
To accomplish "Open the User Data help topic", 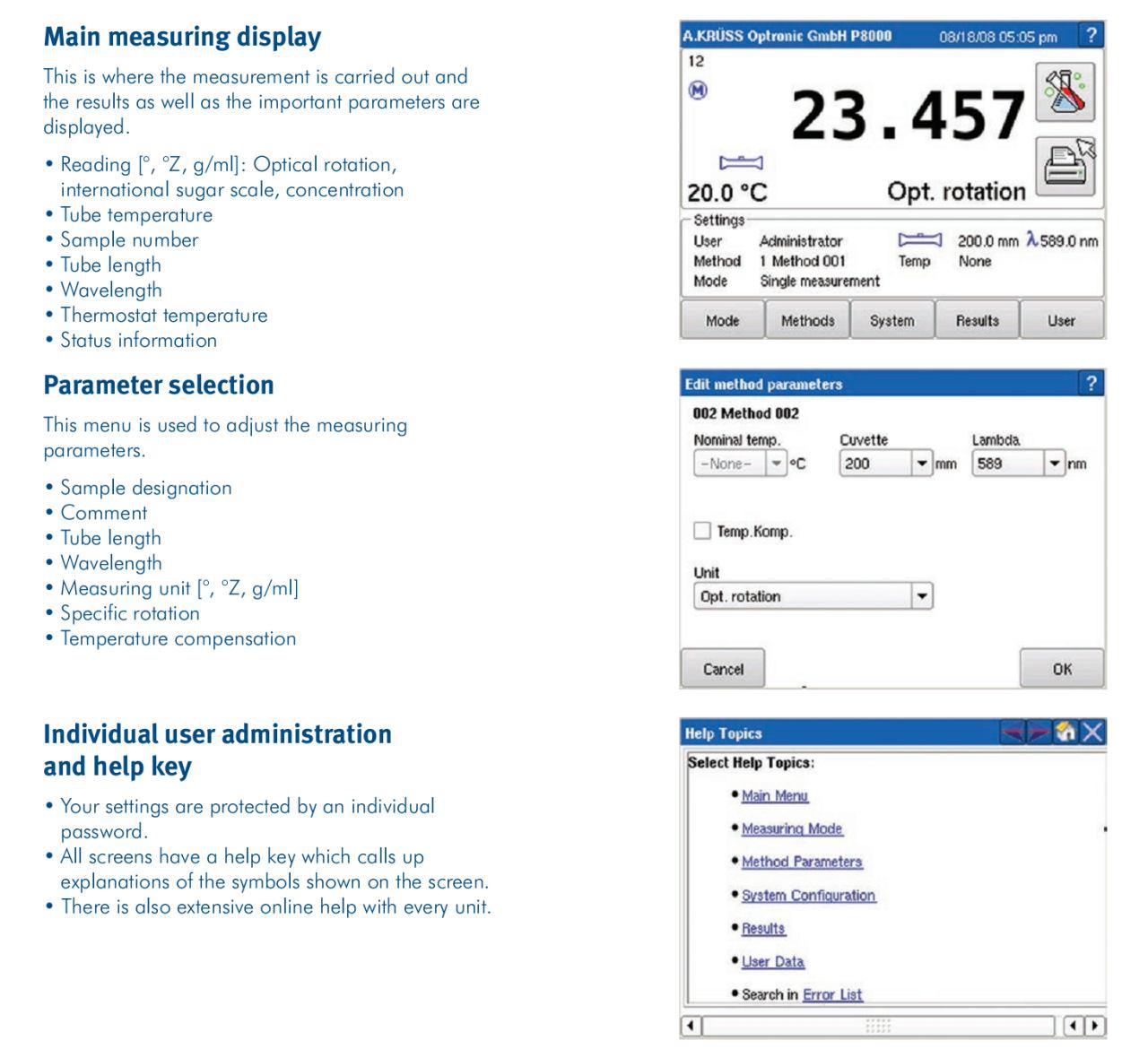I will tap(773, 961).
